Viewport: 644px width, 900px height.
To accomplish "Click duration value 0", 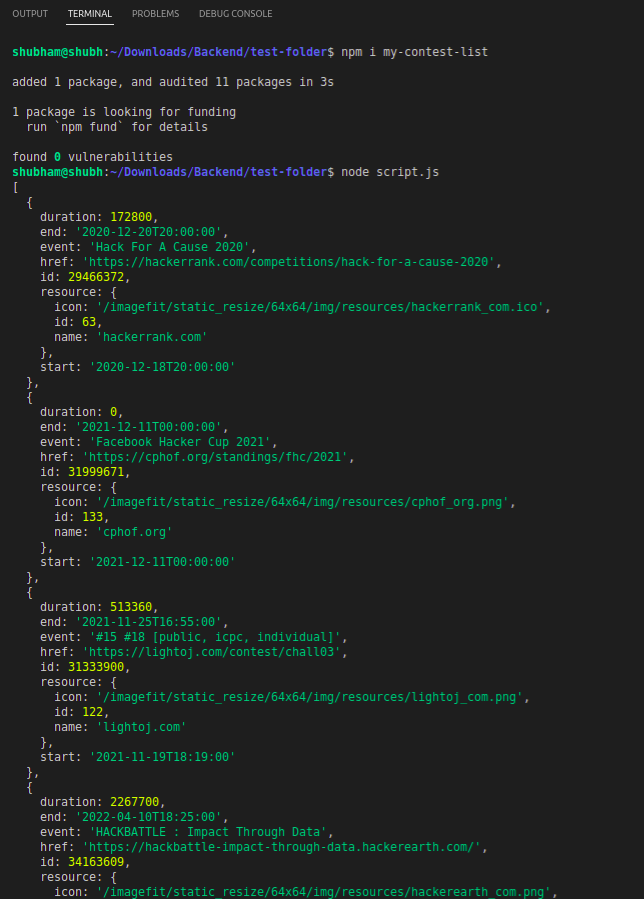I will pos(114,412).
